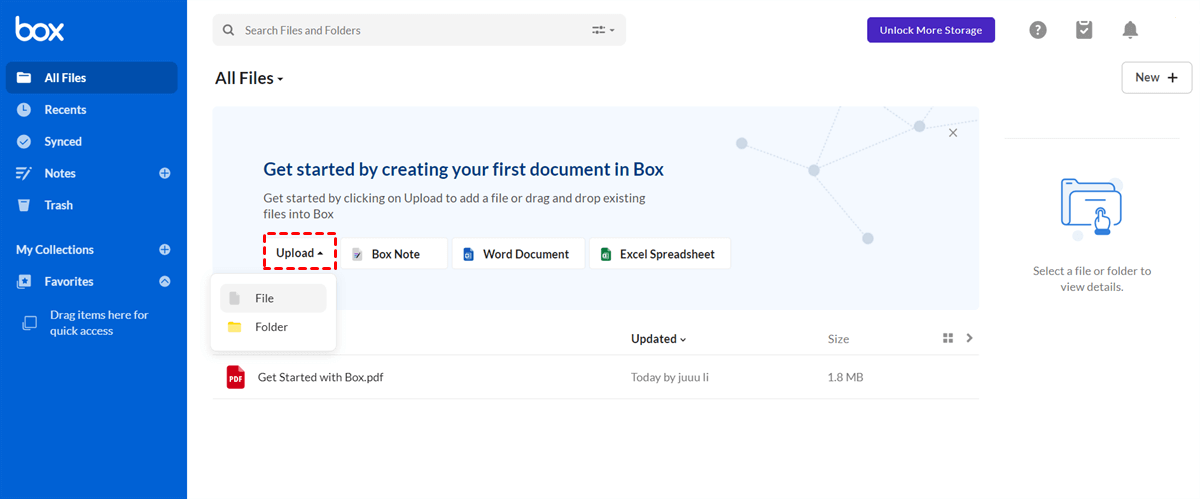
Task: Open search filter options dropdown
Action: [x=603, y=30]
